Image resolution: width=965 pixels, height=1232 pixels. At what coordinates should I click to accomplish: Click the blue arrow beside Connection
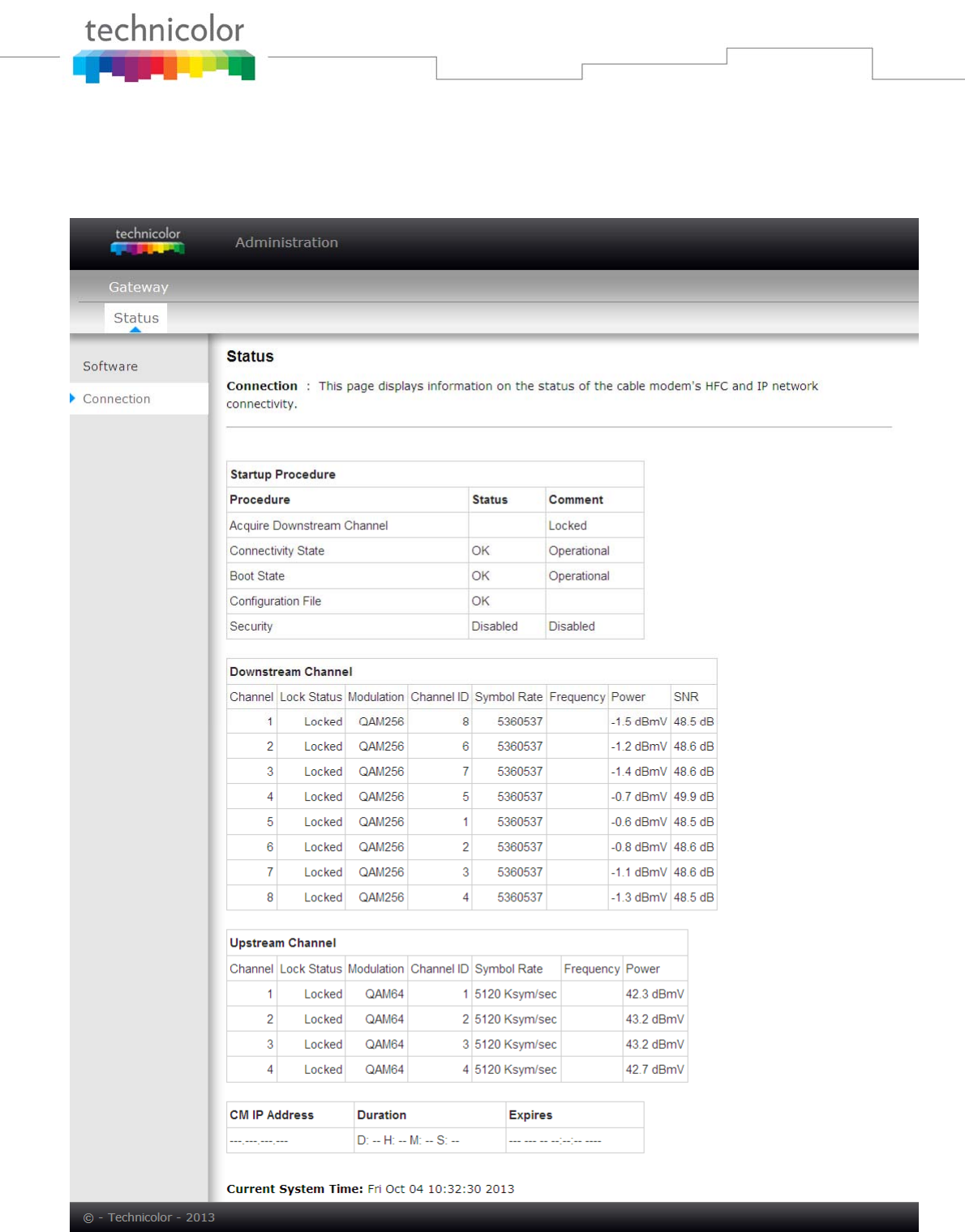click(x=72, y=398)
